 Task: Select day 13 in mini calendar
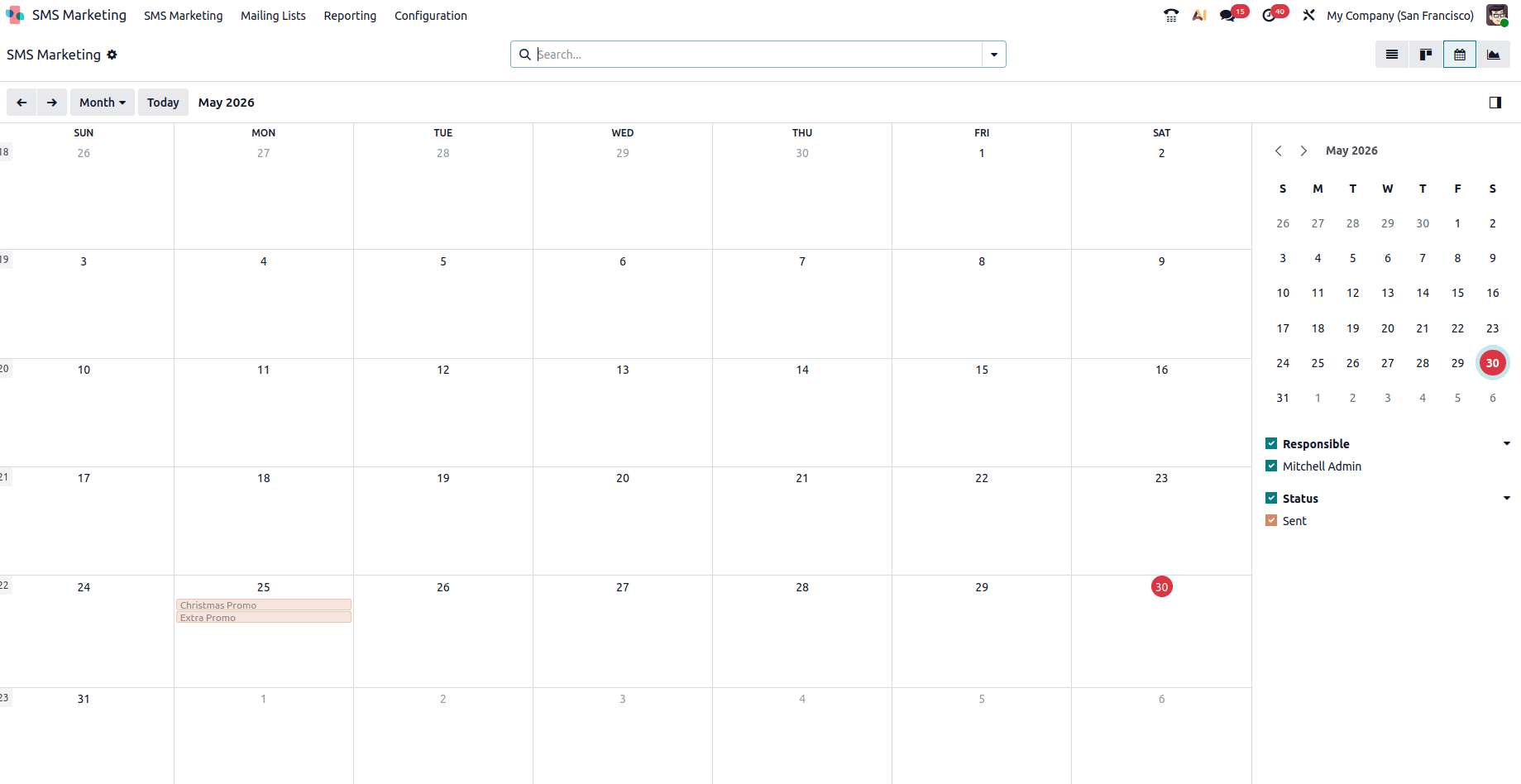pos(1388,293)
